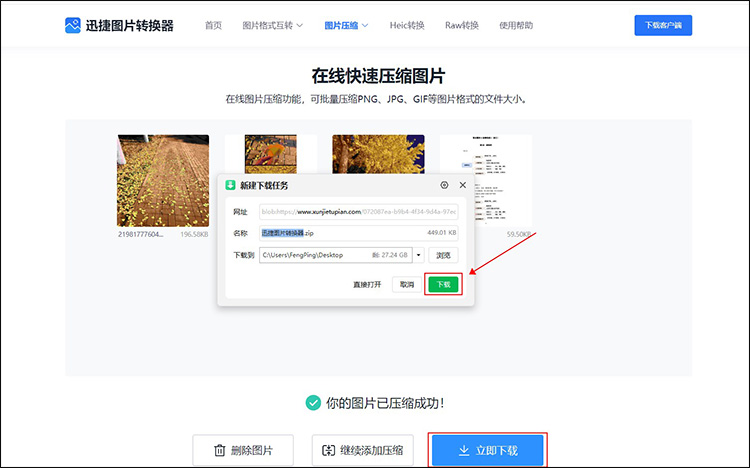Open the 使用帮助 page
Image resolution: width=750 pixels, height=468 pixels.
point(516,25)
